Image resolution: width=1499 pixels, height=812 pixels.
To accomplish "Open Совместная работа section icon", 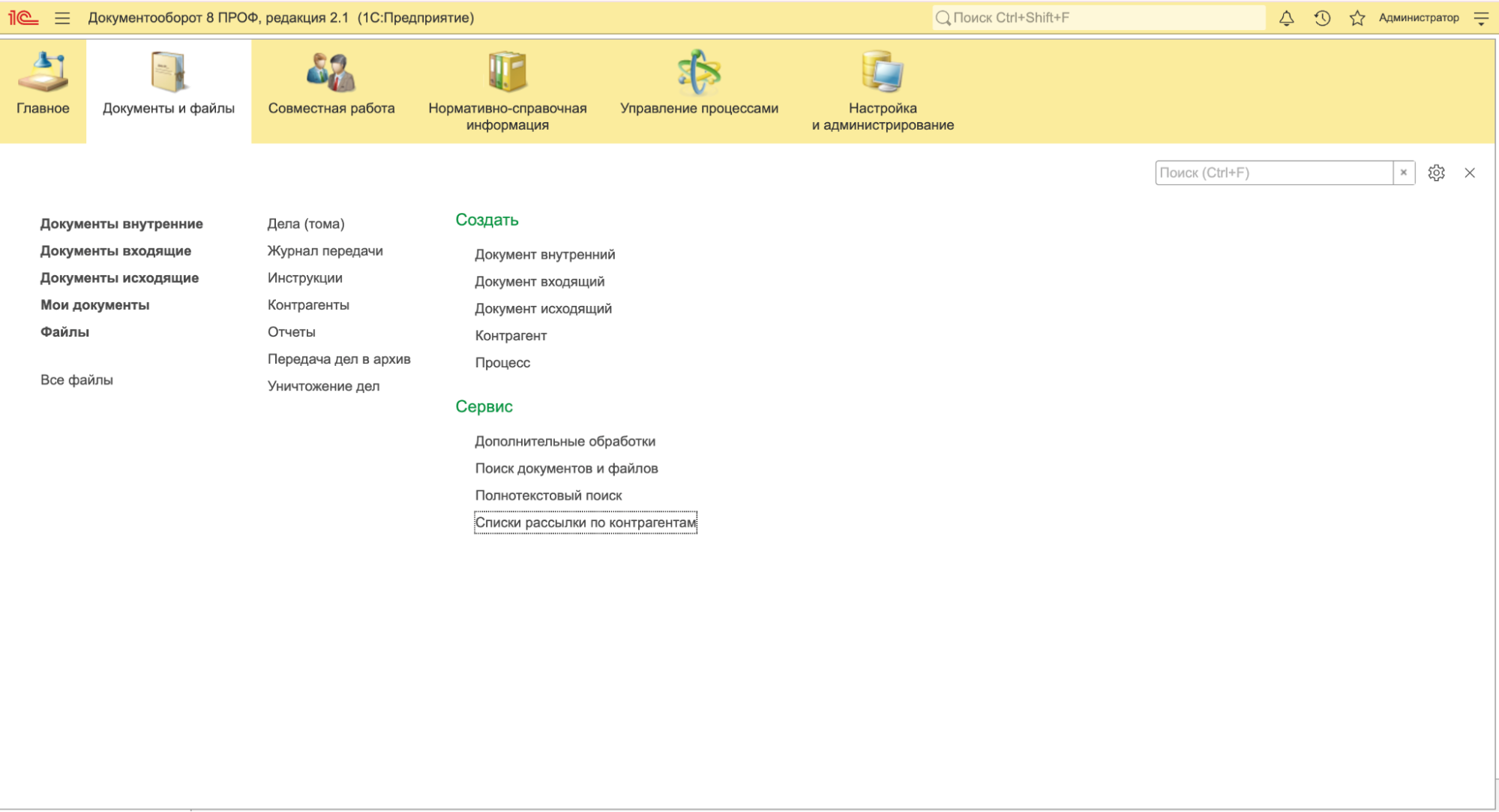I will (x=331, y=73).
